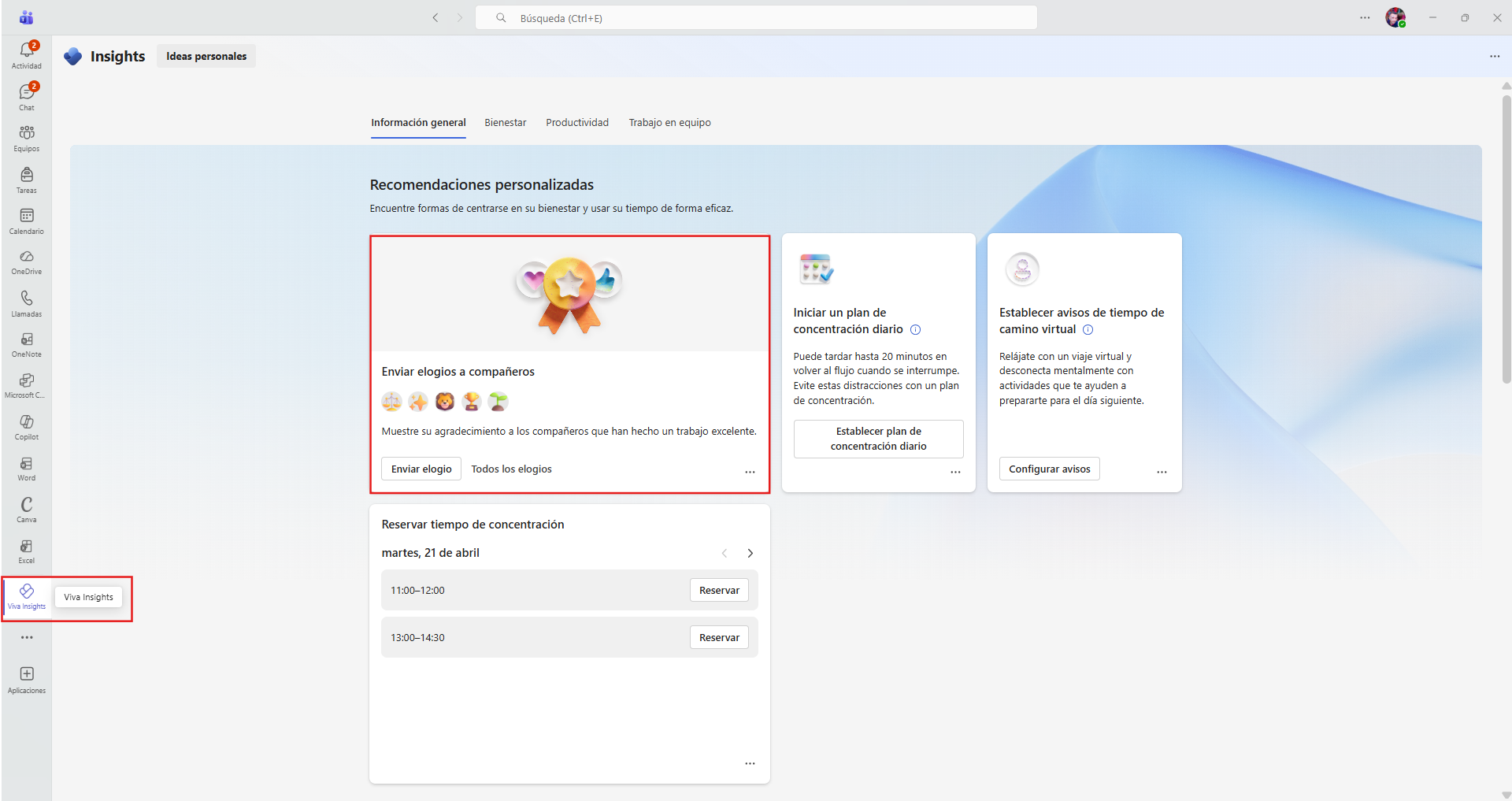Image resolution: width=1512 pixels, height=801 pixels.
Task: Click the 'martes, 21 de abril' date
Action: pos(431,553)
